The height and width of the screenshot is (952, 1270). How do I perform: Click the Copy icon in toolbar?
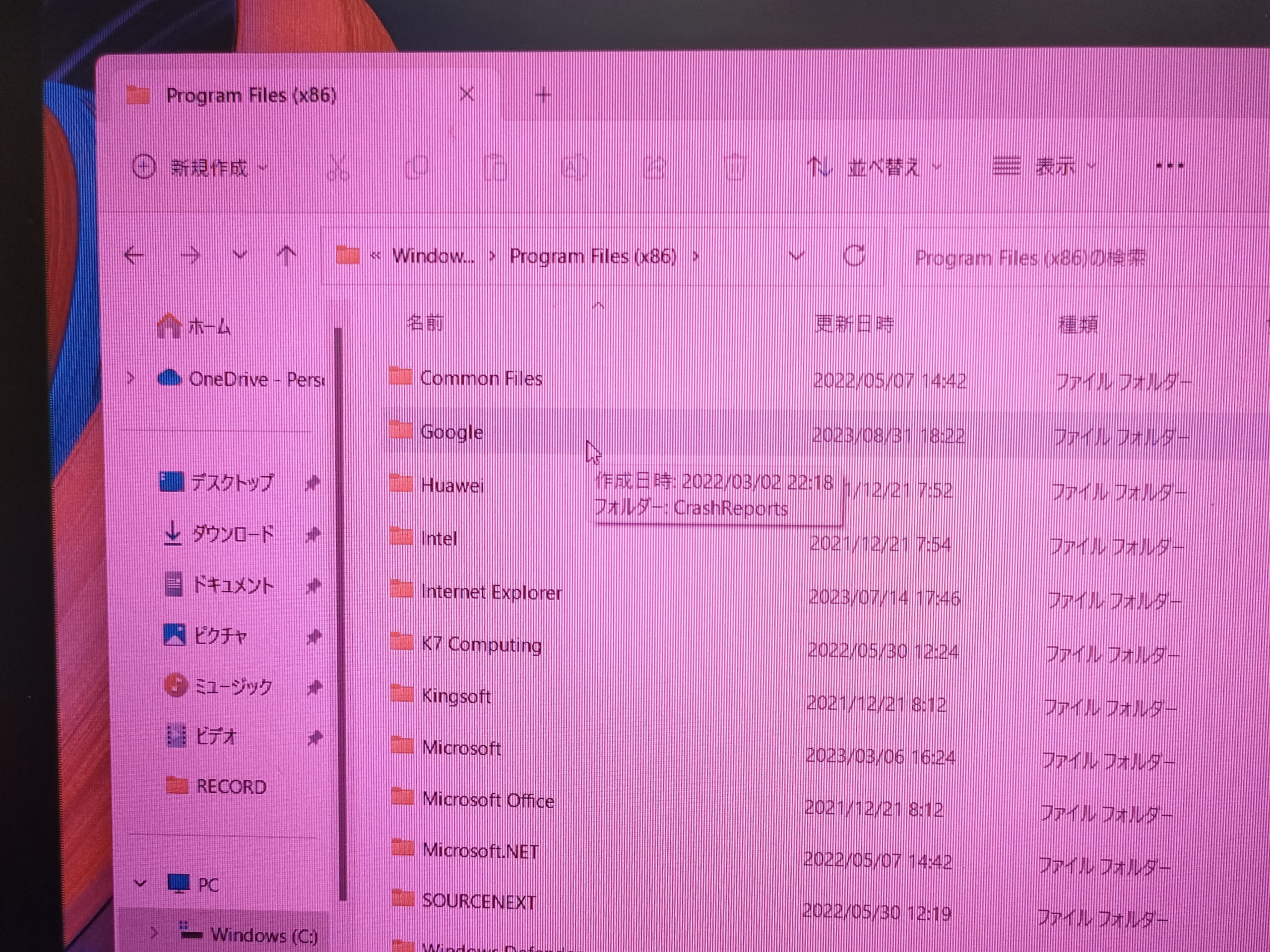pos(417,168)
